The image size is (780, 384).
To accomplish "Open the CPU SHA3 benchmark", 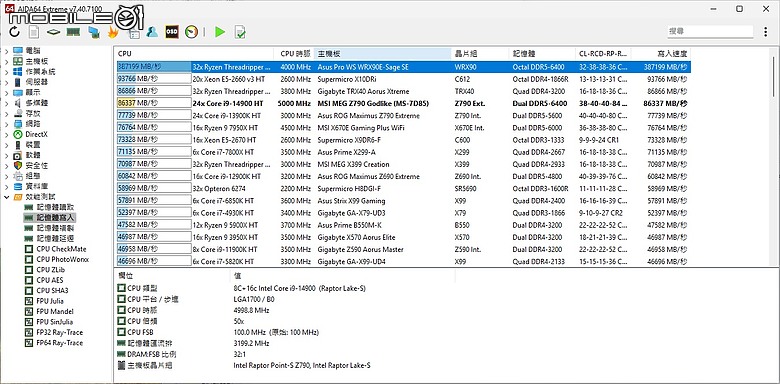I will coord(52,290).
